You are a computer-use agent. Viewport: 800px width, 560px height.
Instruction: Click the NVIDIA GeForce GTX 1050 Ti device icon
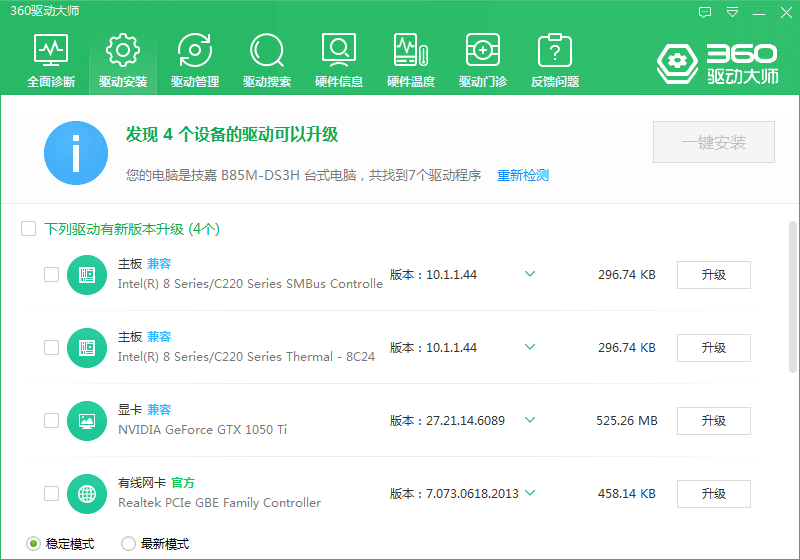click(x=87, y=421)
